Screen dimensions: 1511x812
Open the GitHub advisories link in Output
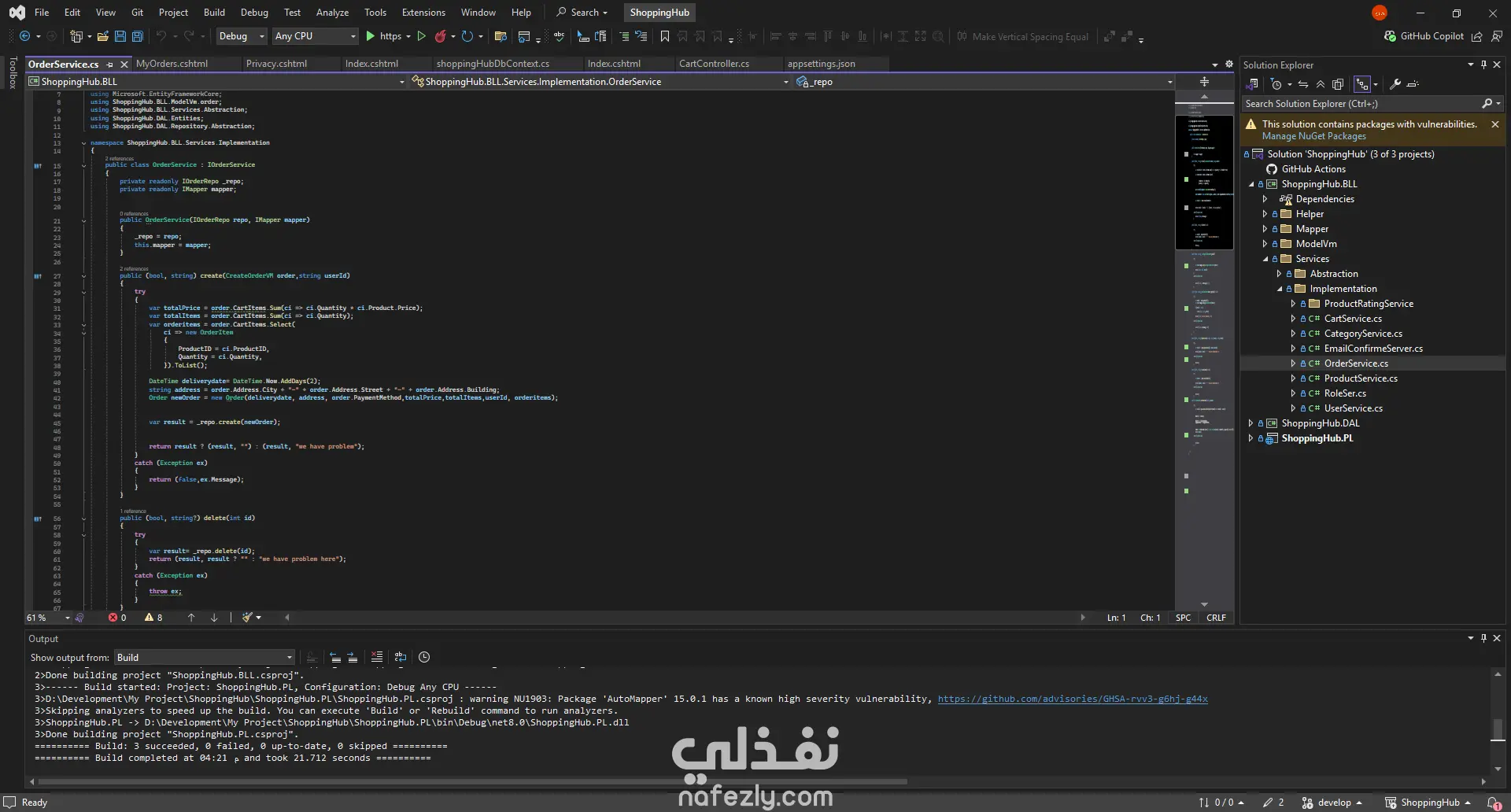click(x=1073, y=699)
